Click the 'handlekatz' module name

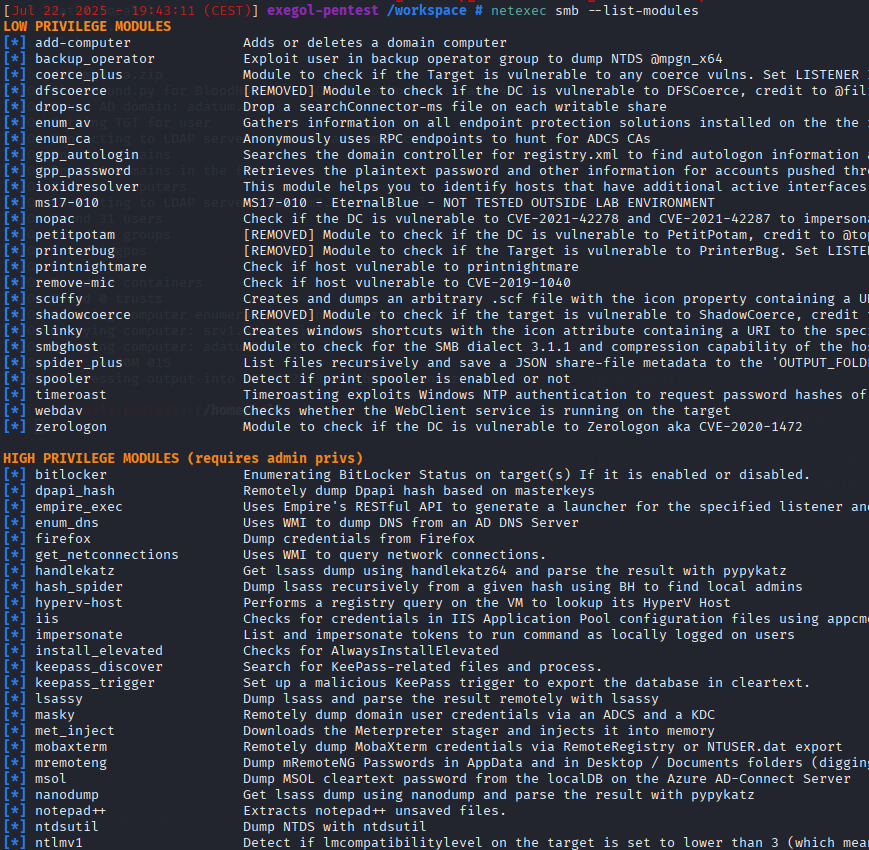click(75, 571)
